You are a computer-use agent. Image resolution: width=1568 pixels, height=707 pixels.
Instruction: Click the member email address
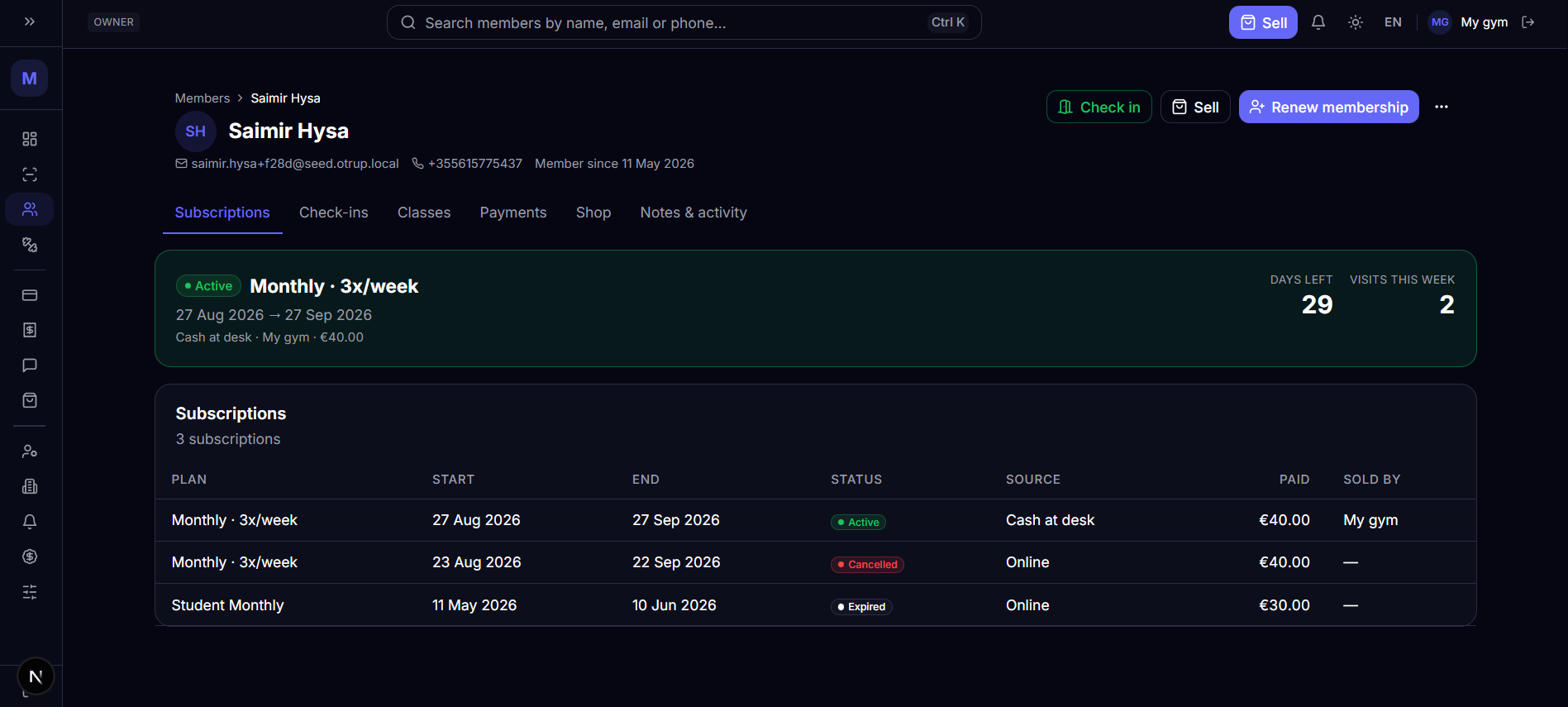[x=295, y=164]
